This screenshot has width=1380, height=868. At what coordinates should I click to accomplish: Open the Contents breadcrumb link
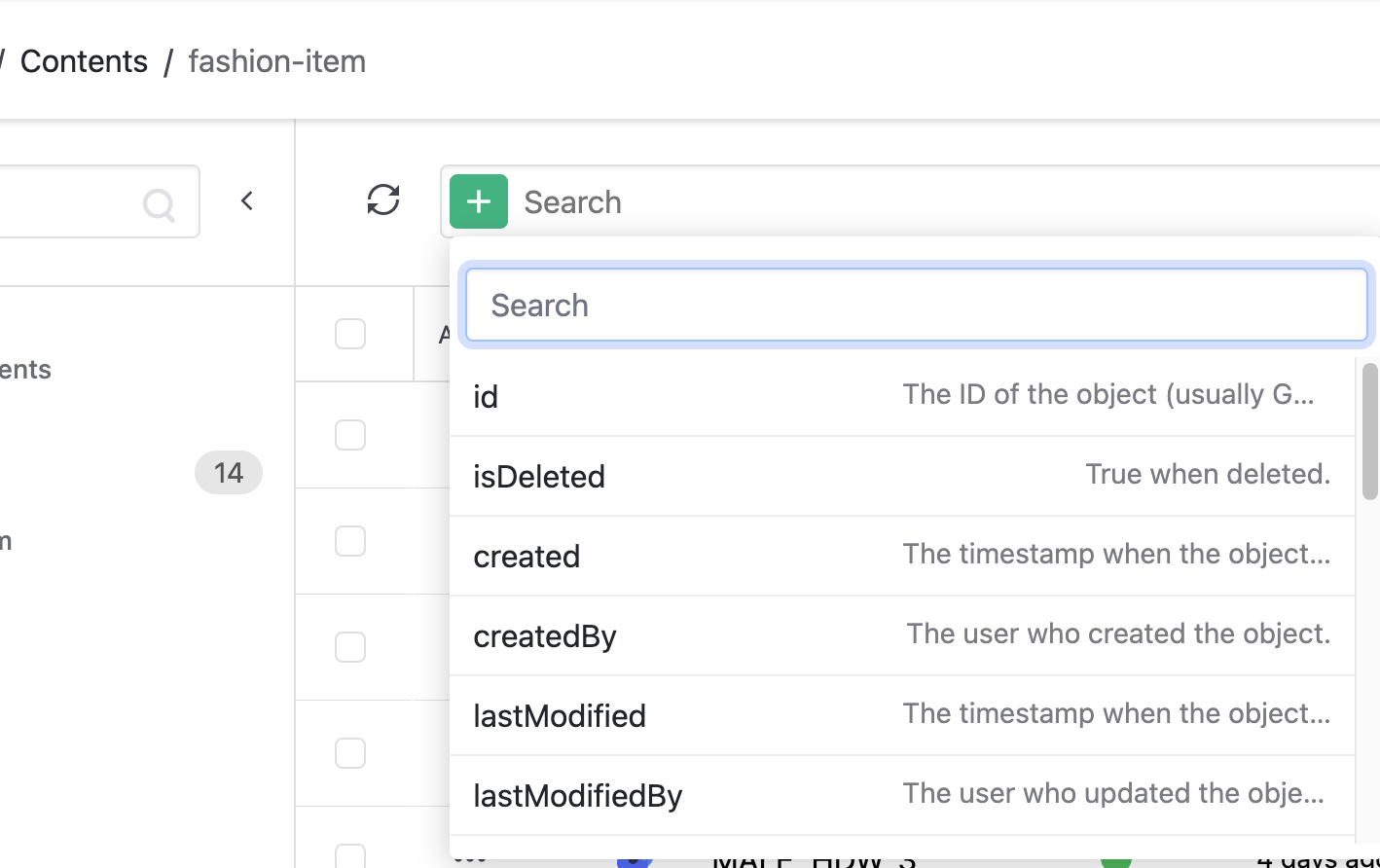[x=84, y=61]
